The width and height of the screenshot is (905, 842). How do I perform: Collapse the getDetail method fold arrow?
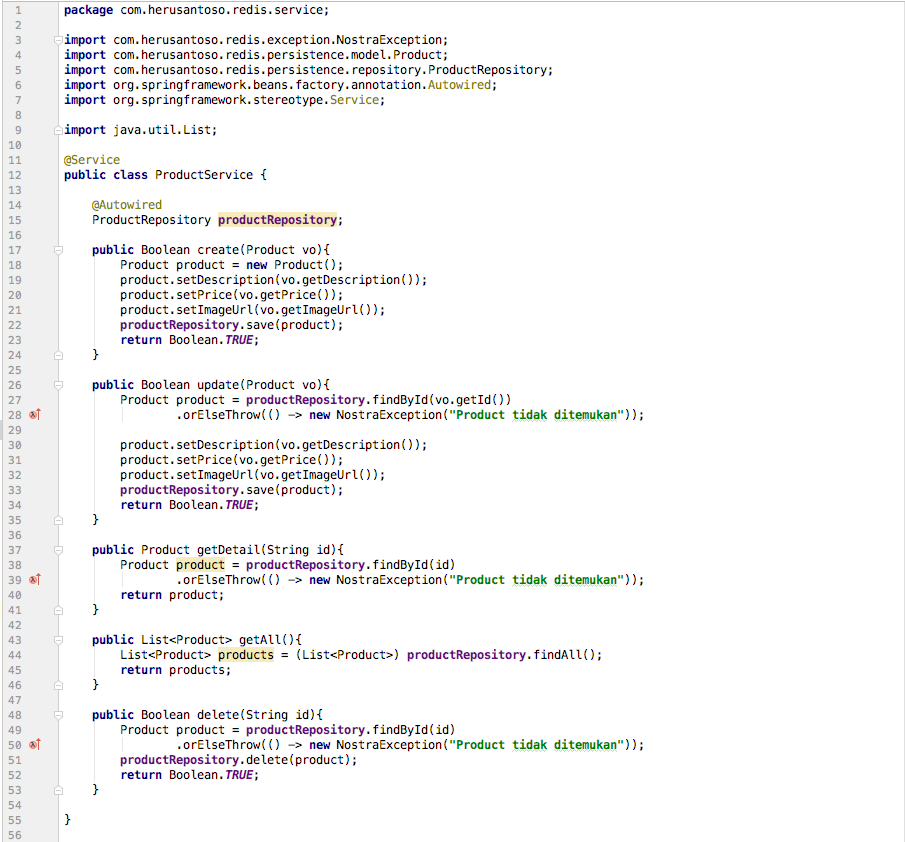pos(58,549)
